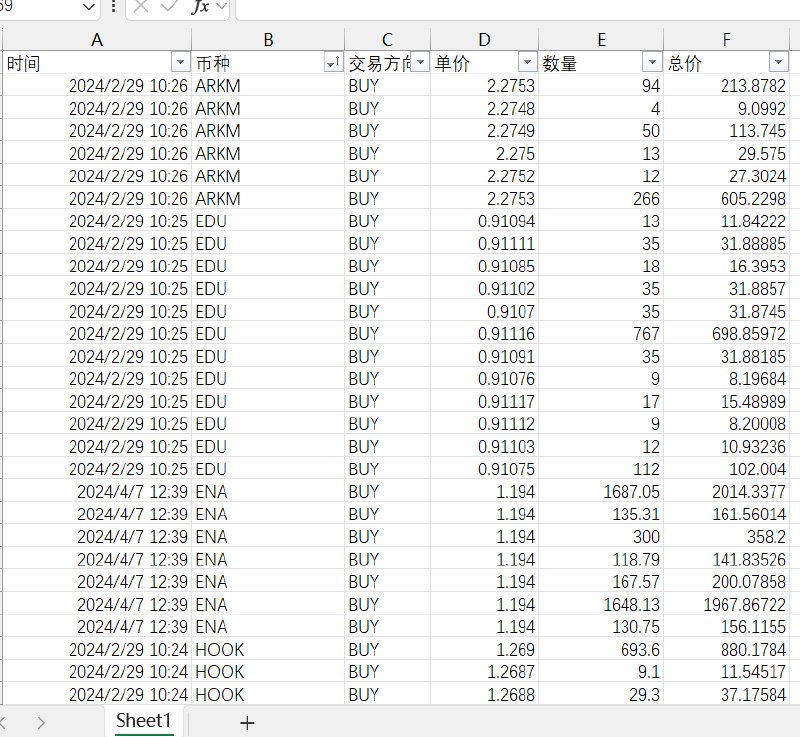Select quantity cell 1648.13
This screenshot has width=800, height=737.
coord(601,604)
